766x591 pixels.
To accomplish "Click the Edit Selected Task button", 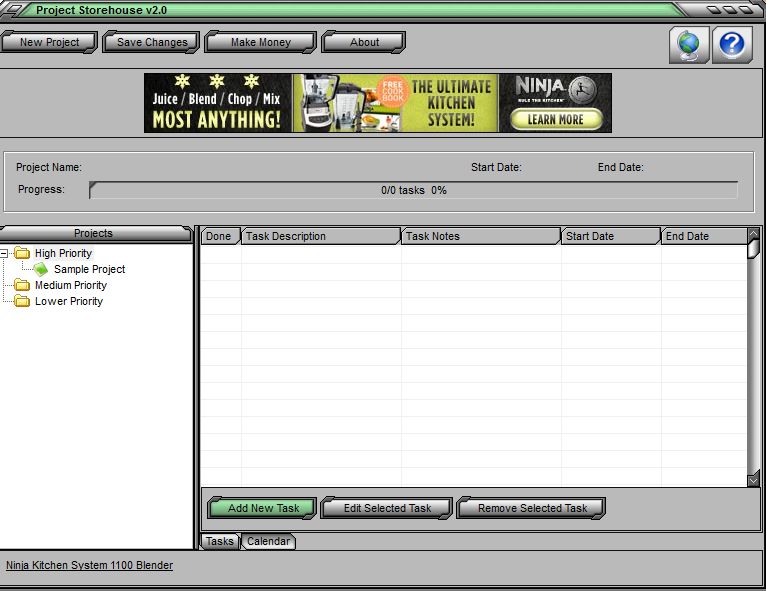I will click(x=387, y=508).
